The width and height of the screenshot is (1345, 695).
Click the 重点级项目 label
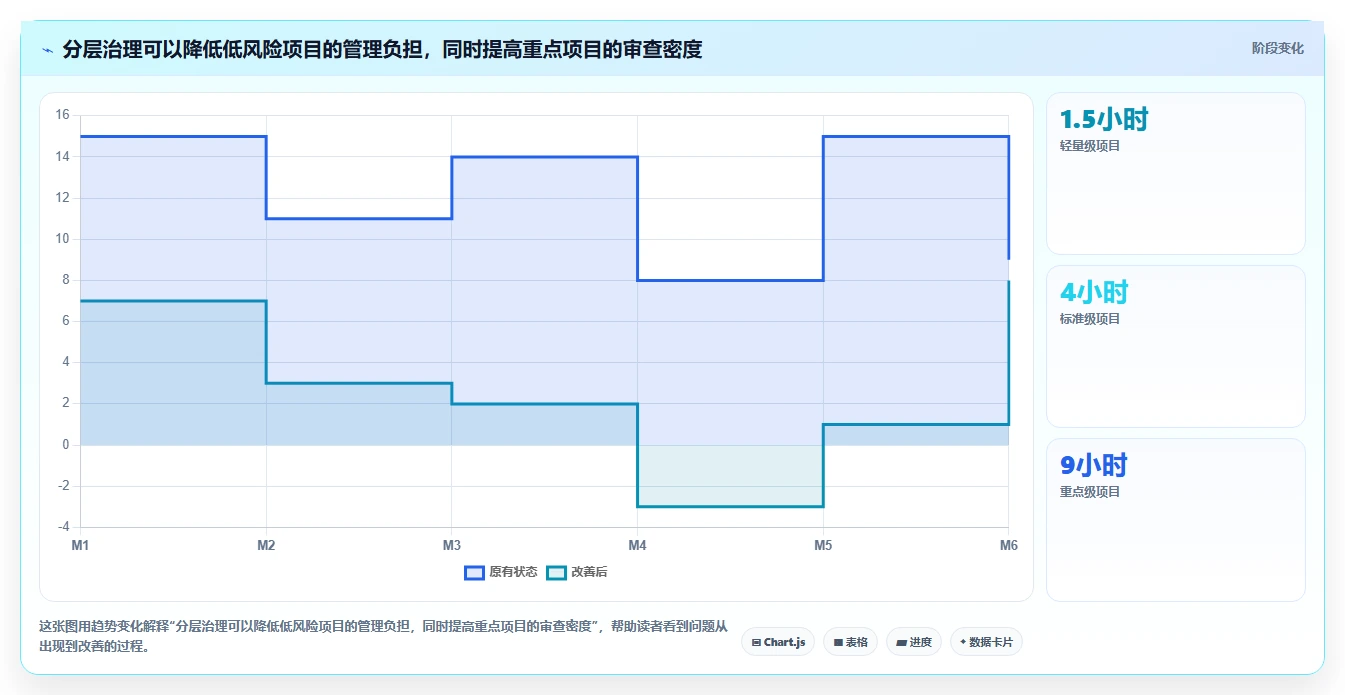1090,492
